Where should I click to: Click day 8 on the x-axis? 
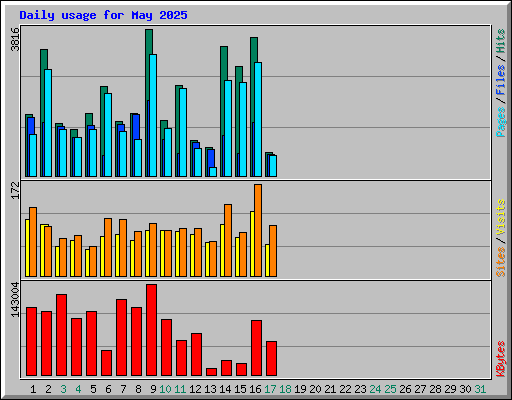click(x=138, y=389)
